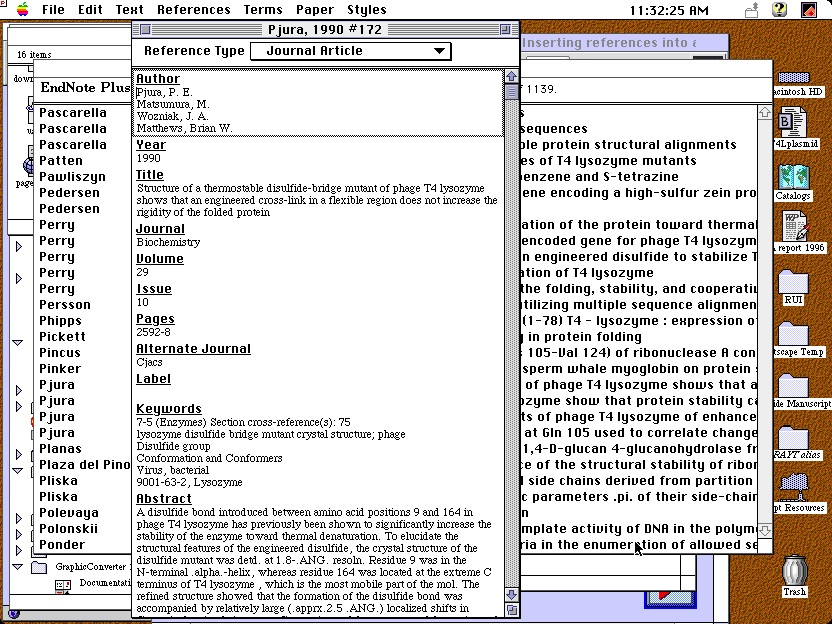
Task: Open the Reference Type dropdown
Action: [351, 51]
